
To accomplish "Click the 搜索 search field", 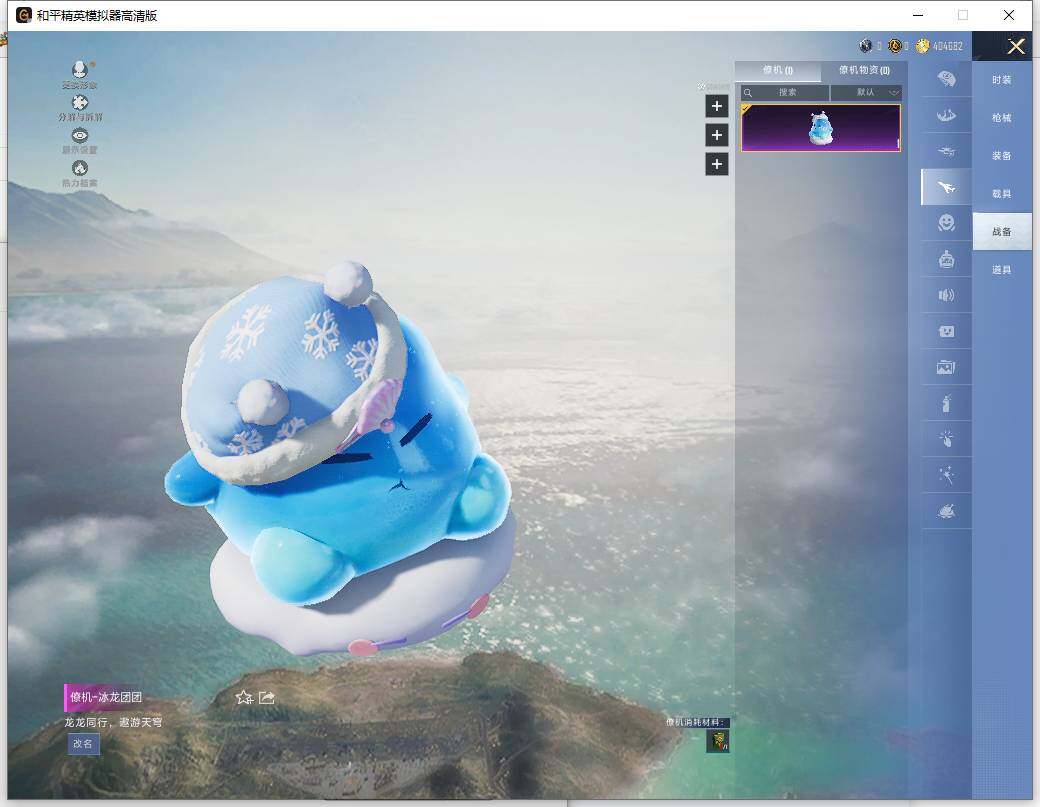I will (x=785, y=92).
